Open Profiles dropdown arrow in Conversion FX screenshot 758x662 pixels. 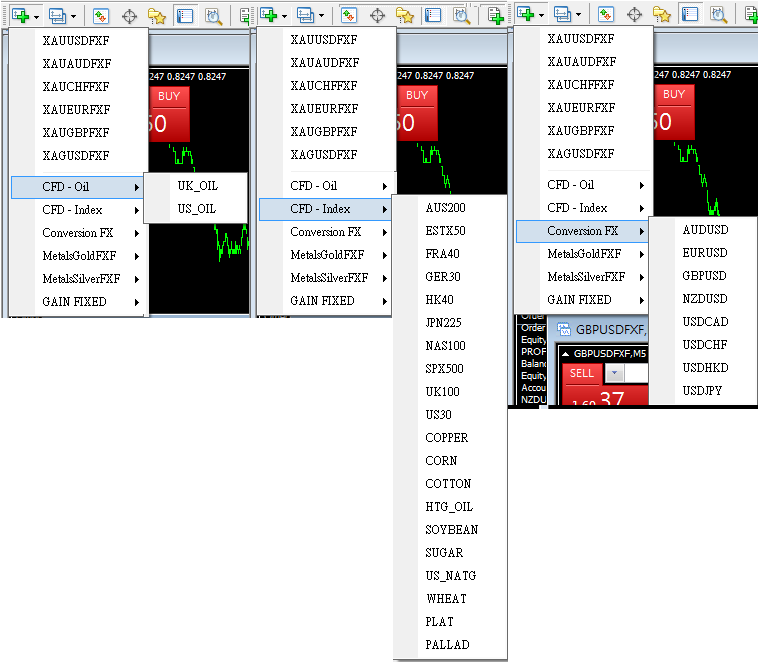click(x=578, y=15)
